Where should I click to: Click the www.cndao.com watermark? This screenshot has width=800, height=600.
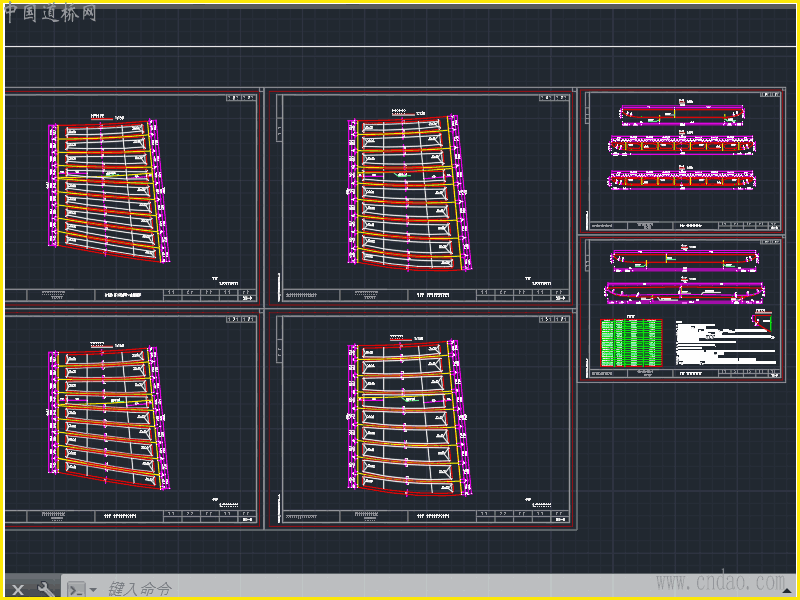[720, 581]
